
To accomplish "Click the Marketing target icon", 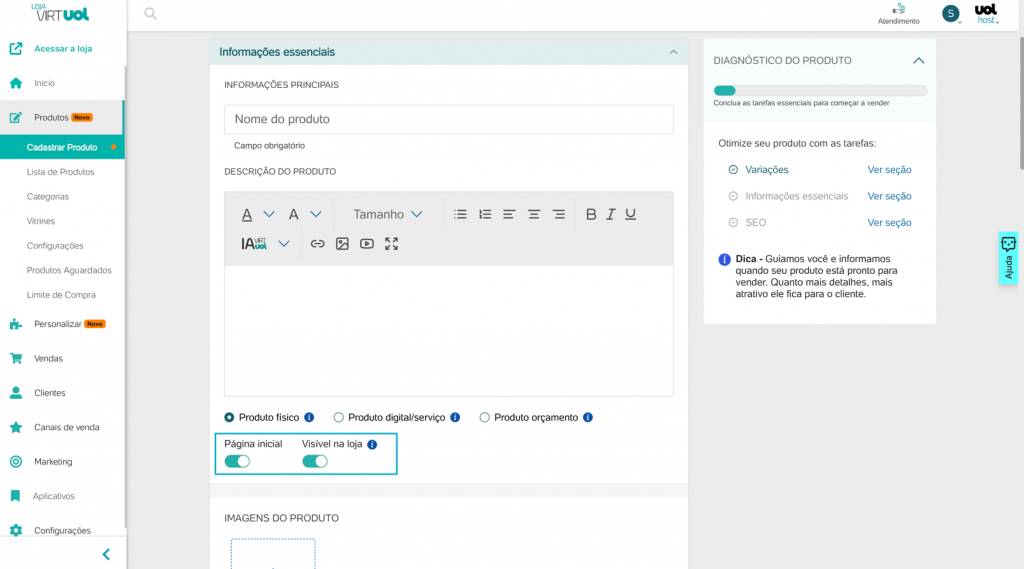I will click(x=16, y=462).
